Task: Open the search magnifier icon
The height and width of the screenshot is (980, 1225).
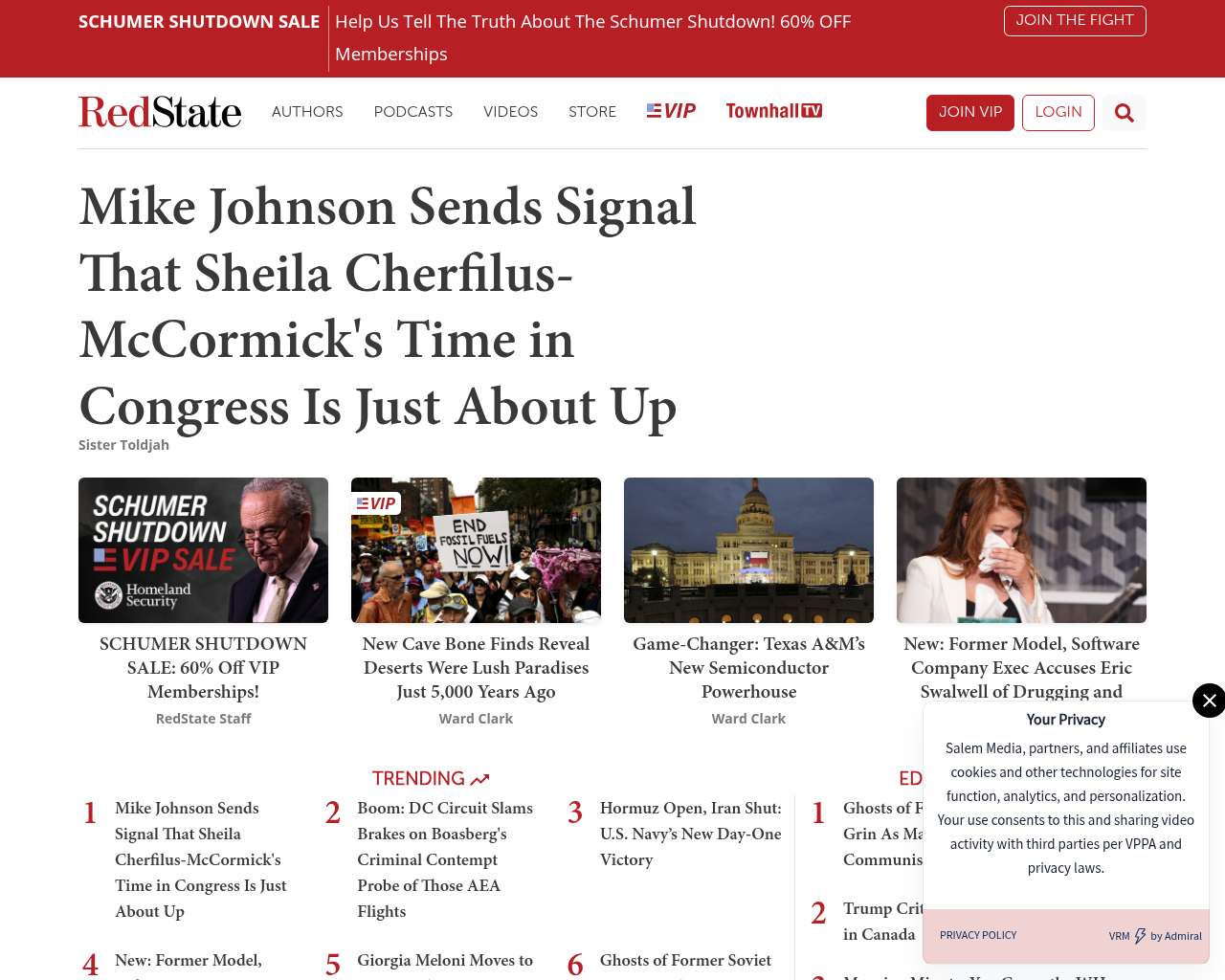Action: pos(1124,113)
